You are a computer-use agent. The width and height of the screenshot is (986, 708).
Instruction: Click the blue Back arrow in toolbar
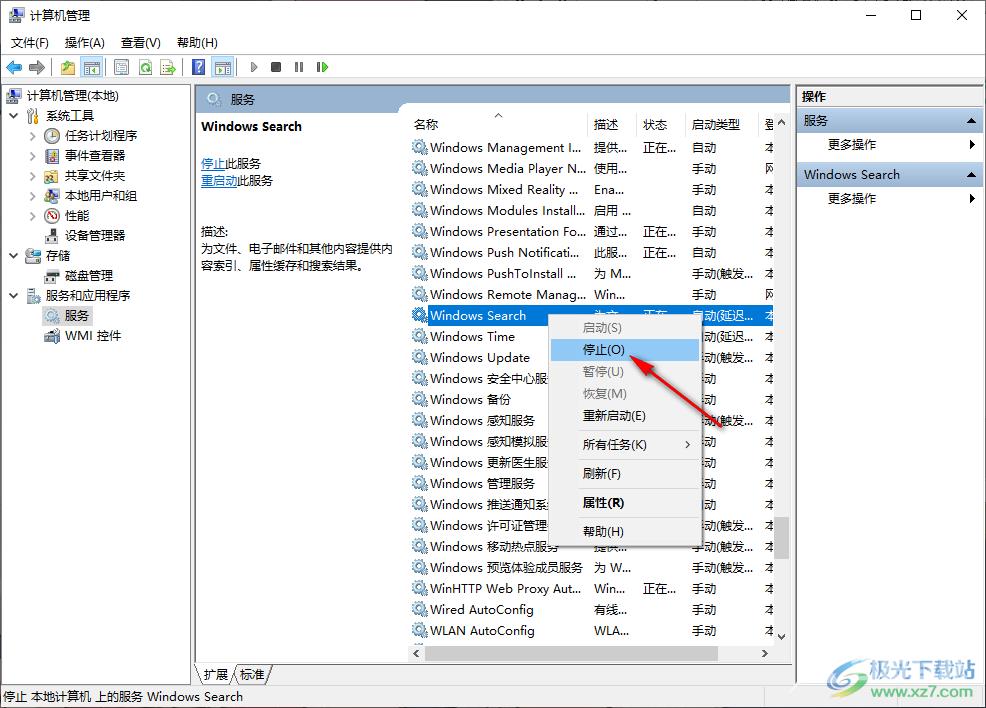(x=14, y=67)
